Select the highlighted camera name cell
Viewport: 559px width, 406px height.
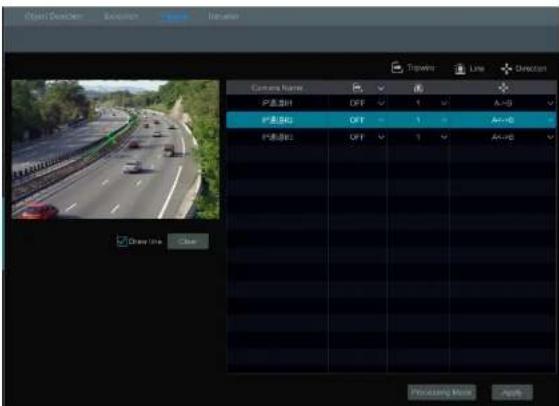point(277,120)
